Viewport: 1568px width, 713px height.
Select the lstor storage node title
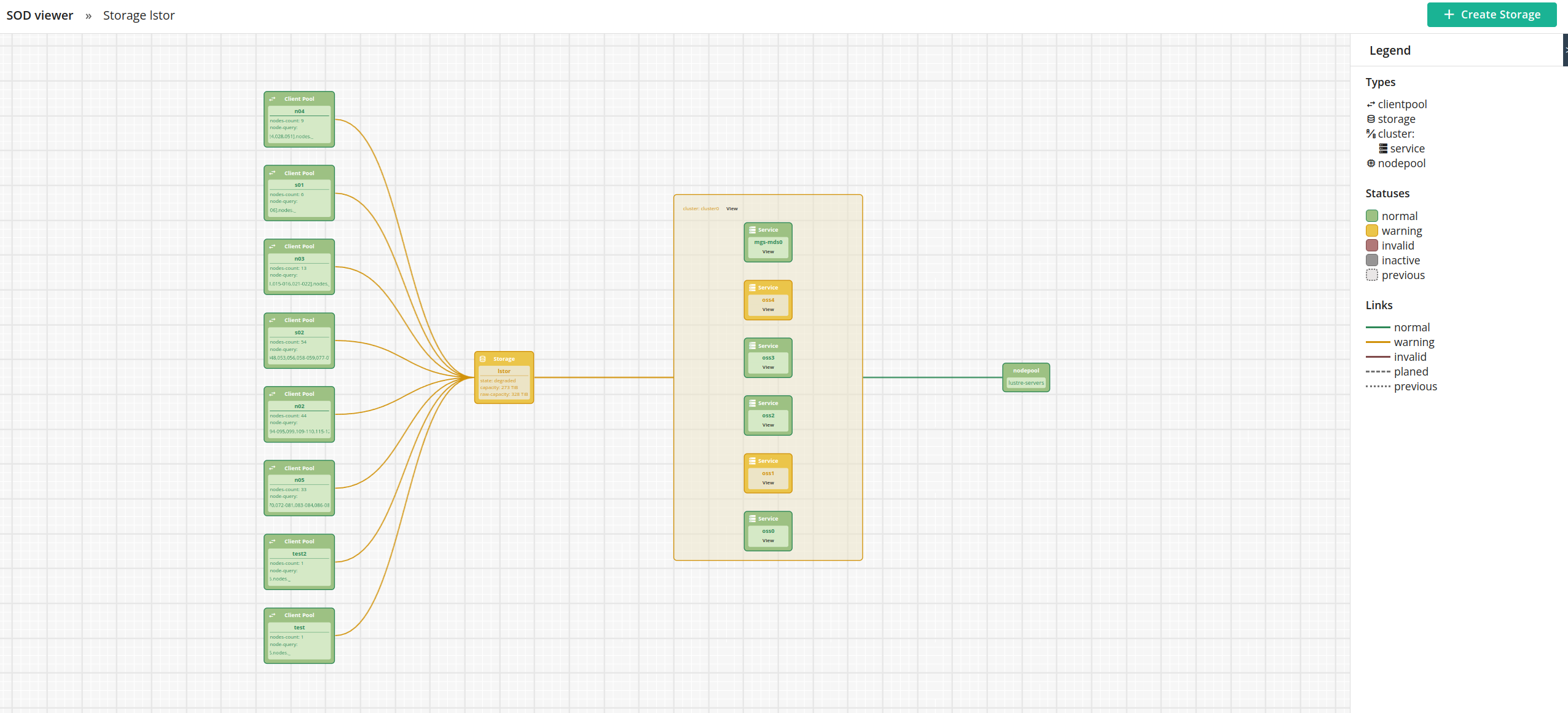click(x=504, y=371)
